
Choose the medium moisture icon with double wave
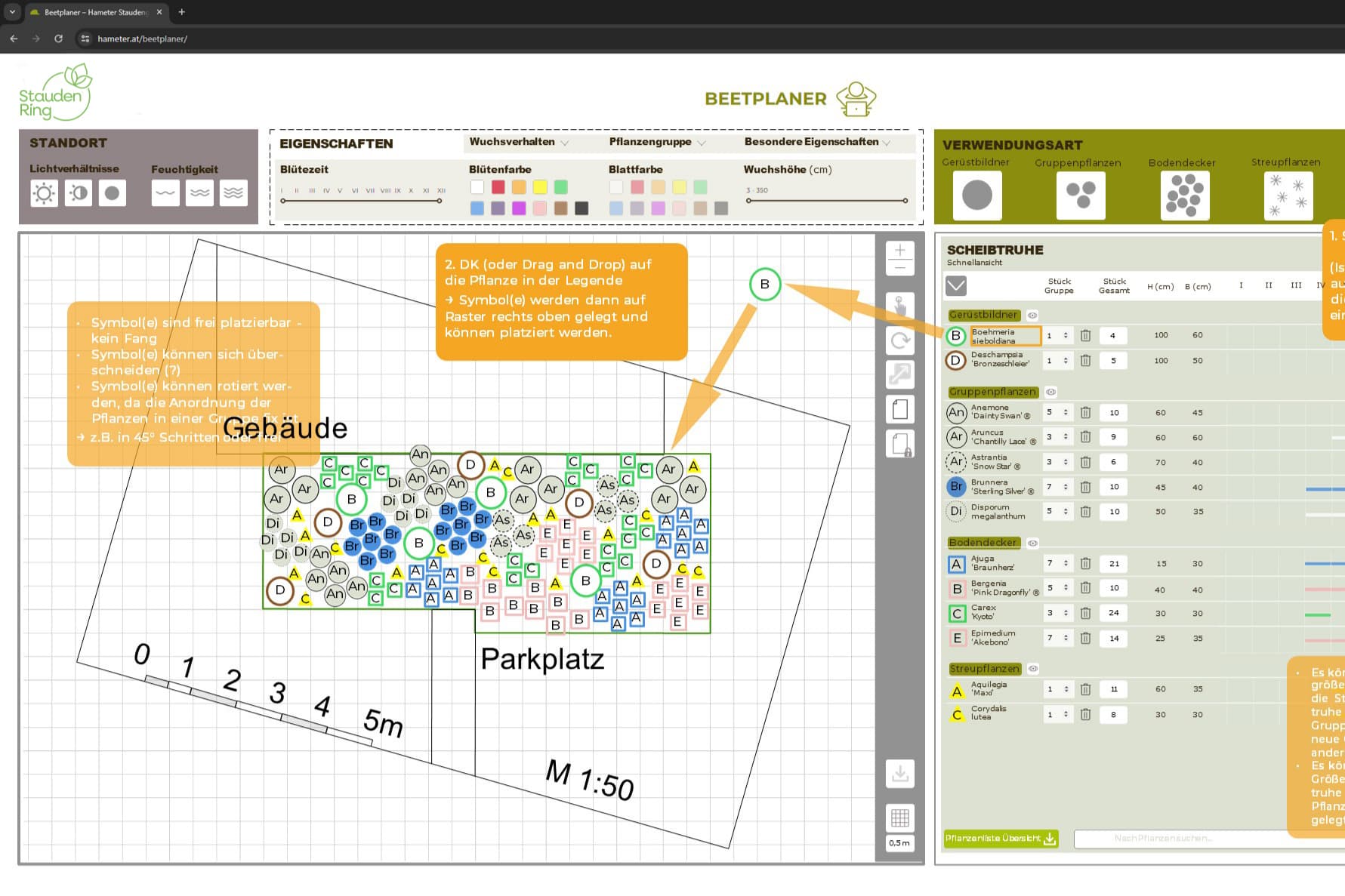pos(200,193)
